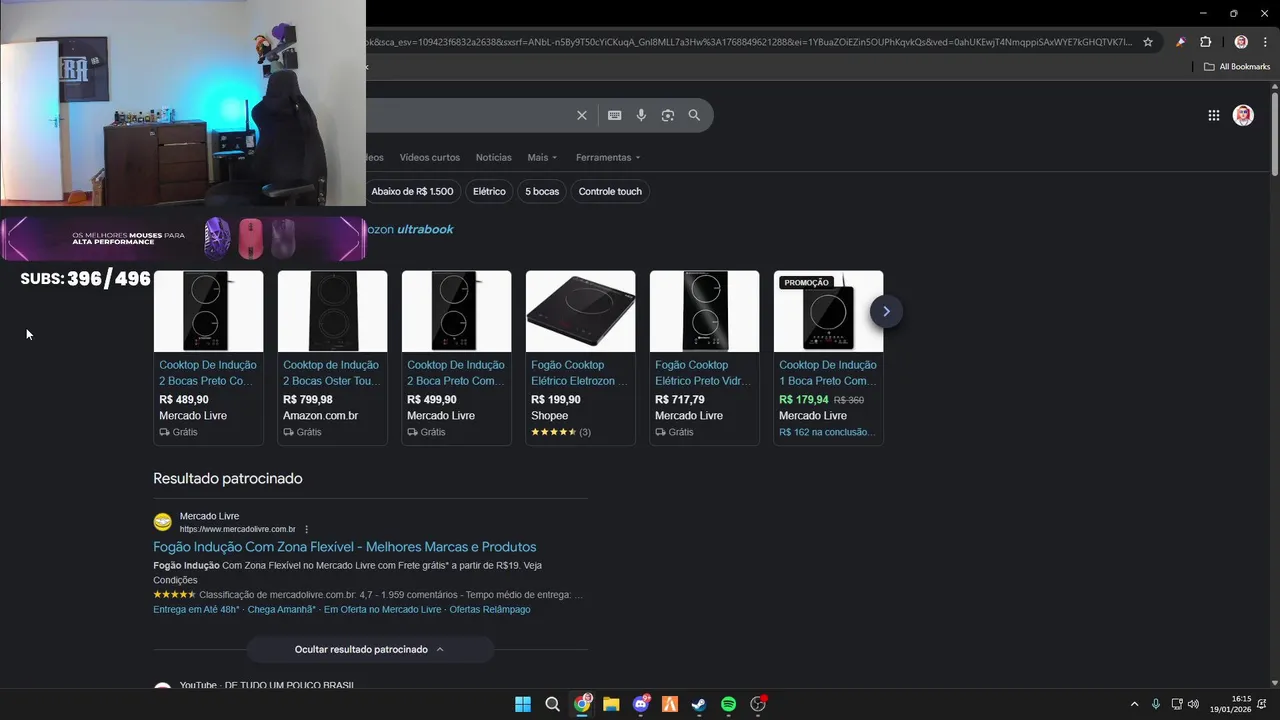Click the microphone tray icon

tap(1156, 704)
